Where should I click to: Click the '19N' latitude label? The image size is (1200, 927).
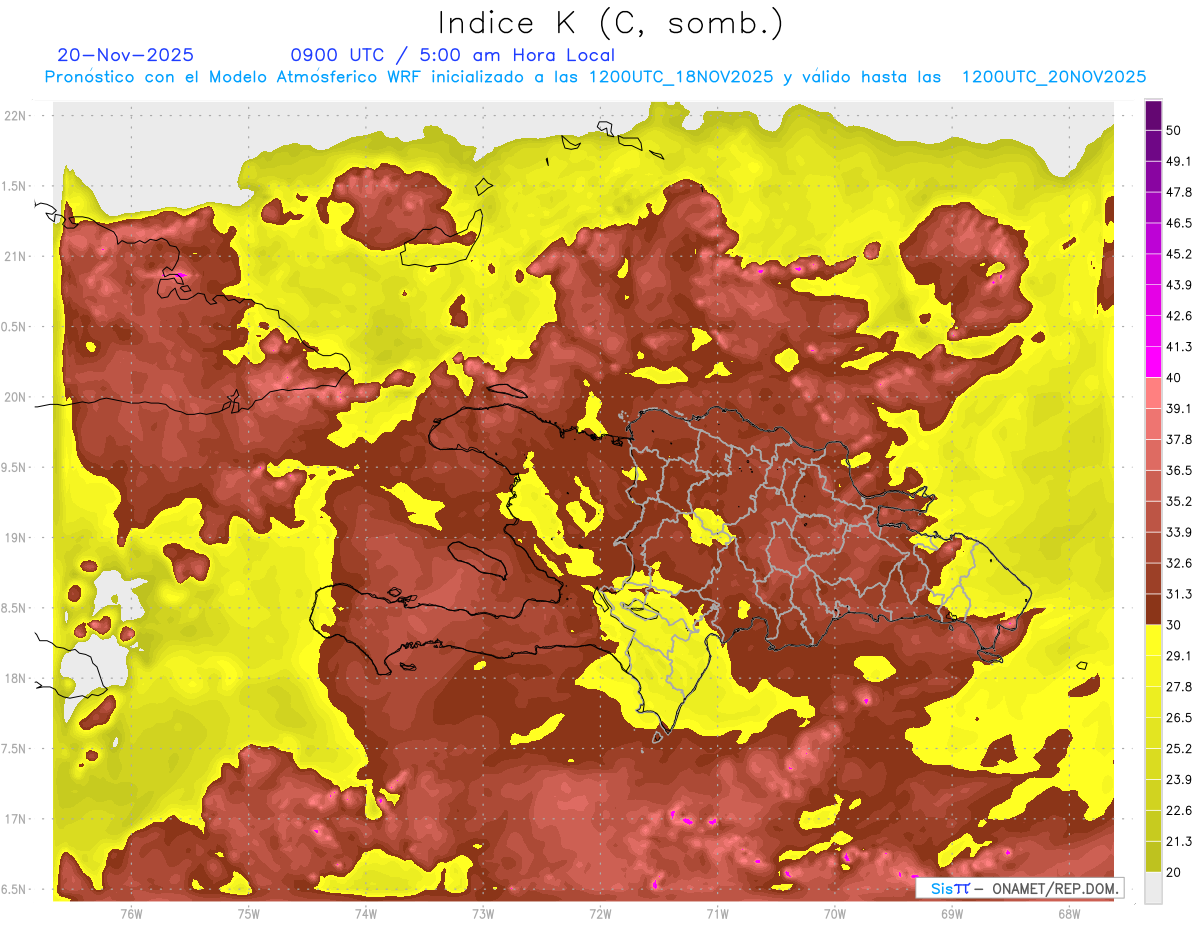tap(17, 537)
